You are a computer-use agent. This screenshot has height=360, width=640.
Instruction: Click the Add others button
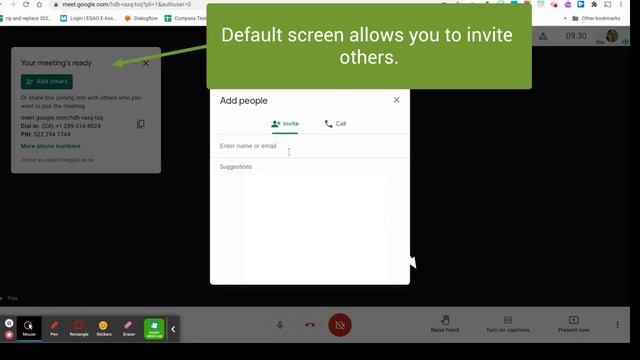click(x=47, y=82)
